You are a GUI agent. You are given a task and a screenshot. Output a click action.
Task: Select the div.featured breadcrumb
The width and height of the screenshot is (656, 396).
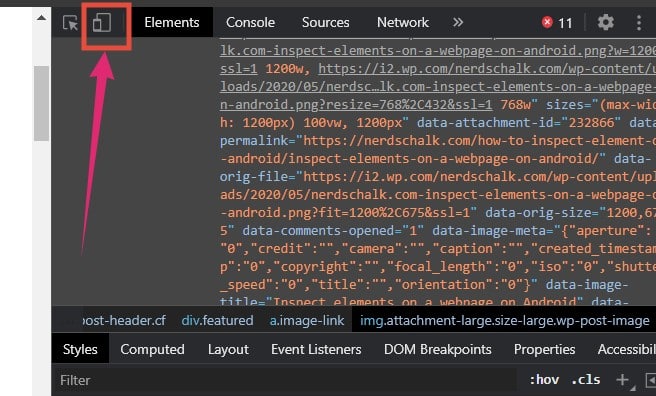[217, 321]
